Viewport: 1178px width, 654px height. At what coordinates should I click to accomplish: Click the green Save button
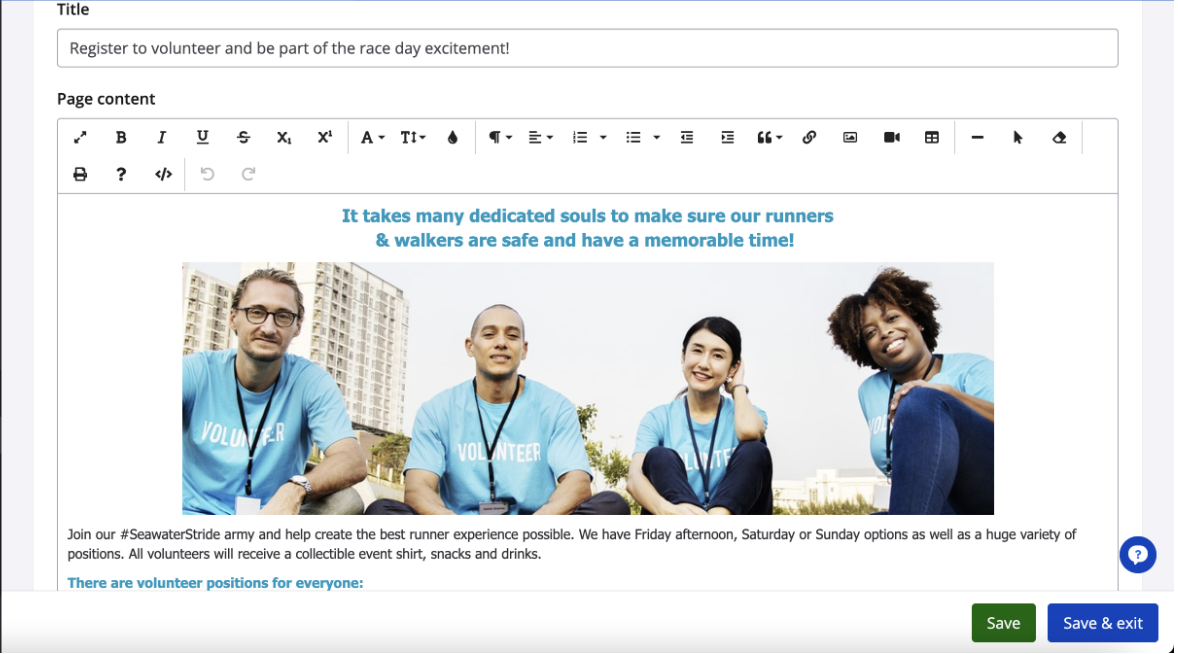point(1003,623)
